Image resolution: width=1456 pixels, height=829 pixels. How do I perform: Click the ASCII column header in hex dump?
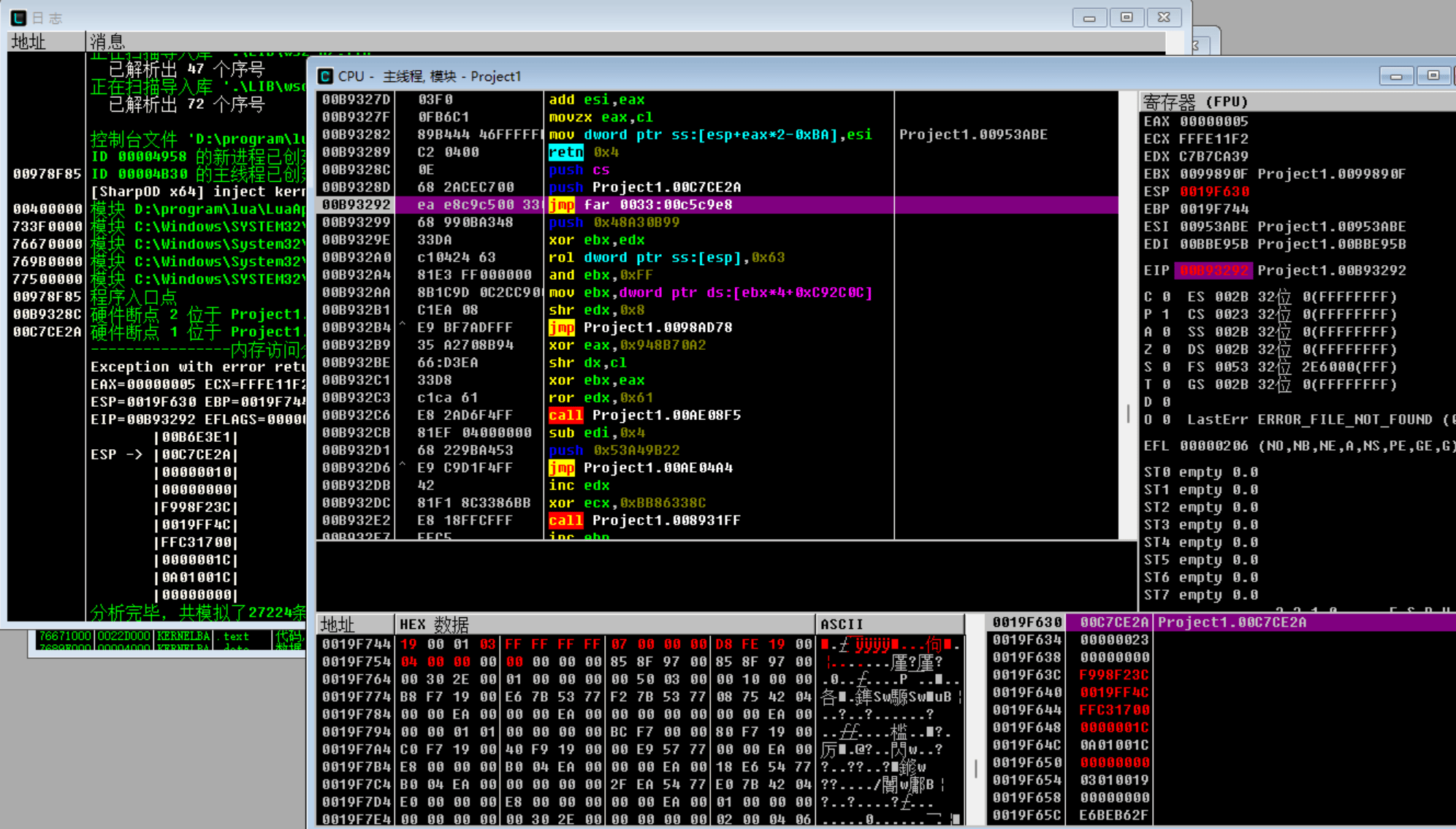click(x=842, y=624)
